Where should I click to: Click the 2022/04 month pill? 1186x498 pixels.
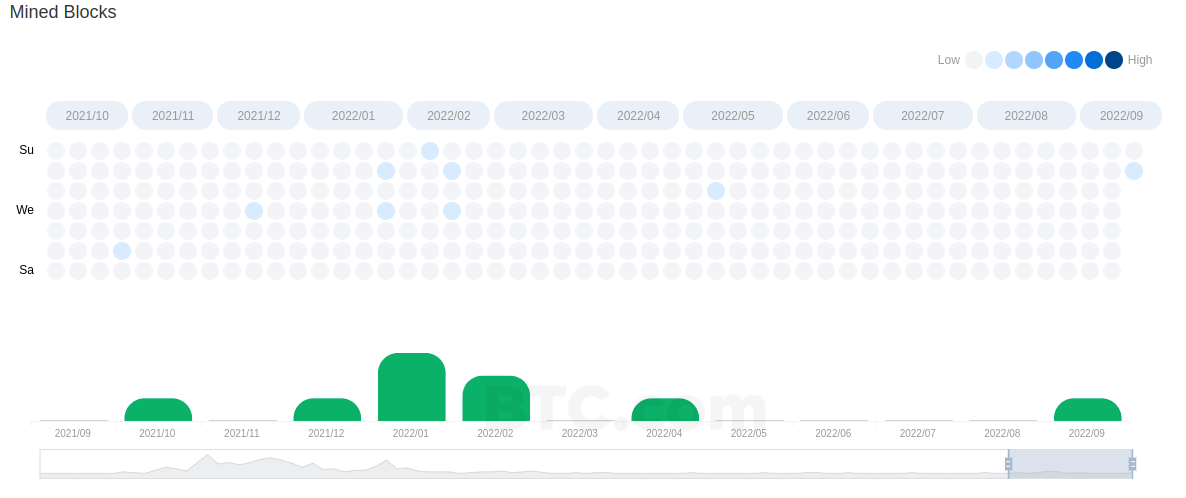pyautogui.click(x=638, y=116)
